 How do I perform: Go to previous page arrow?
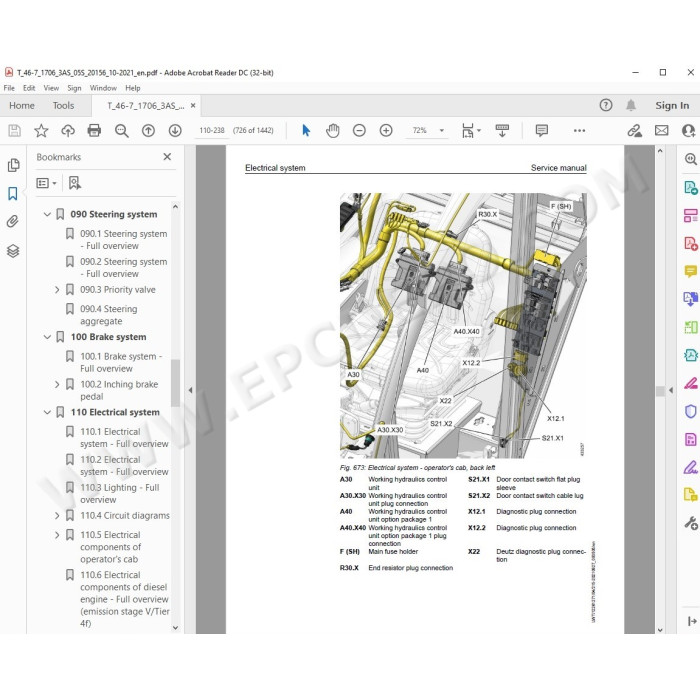click(x=148, y=130)
